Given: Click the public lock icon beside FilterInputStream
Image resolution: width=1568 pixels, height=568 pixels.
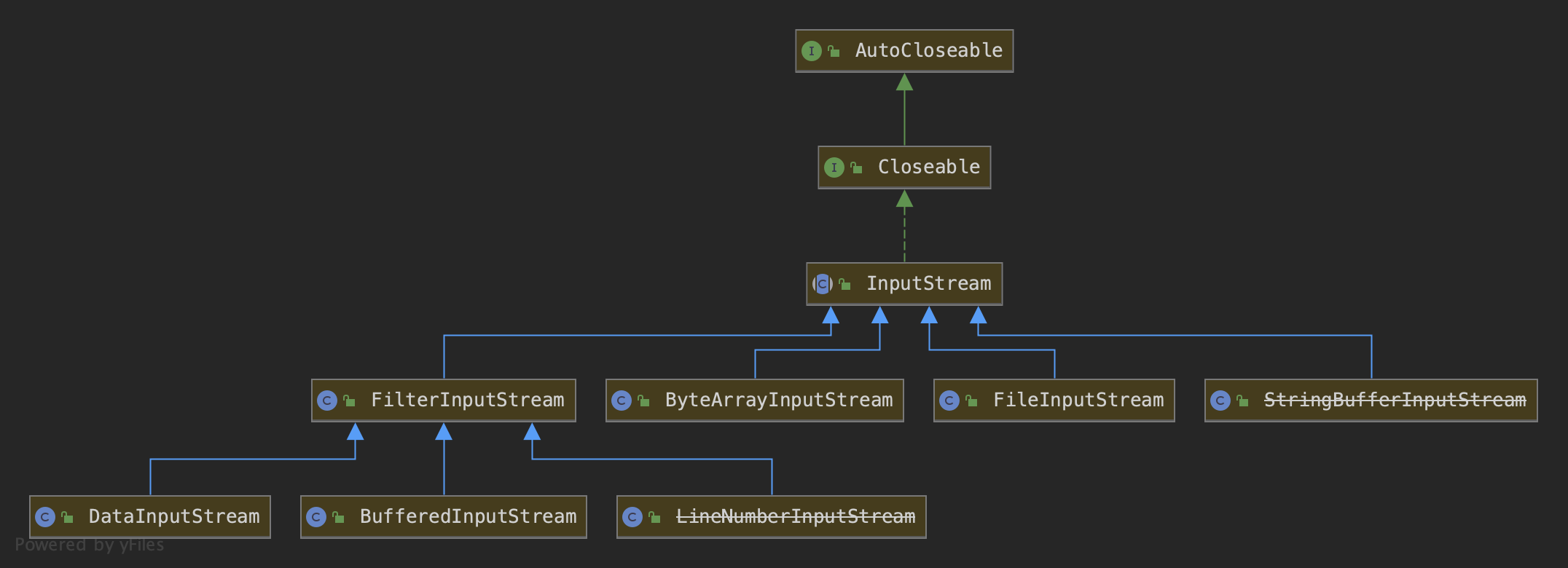Looking at the screenshot, I should point(349,401).
